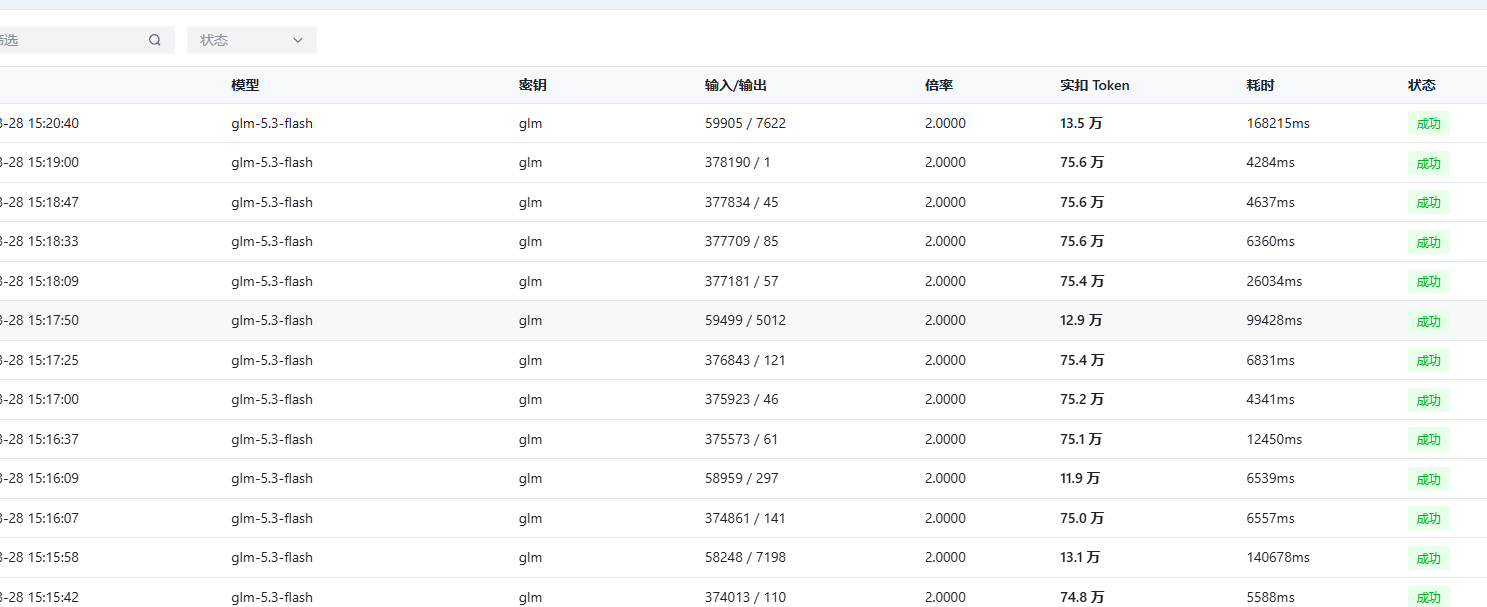Click the 75.1 万 token value
This screenshot has height=607, width=1487.
pos(1081,439)
